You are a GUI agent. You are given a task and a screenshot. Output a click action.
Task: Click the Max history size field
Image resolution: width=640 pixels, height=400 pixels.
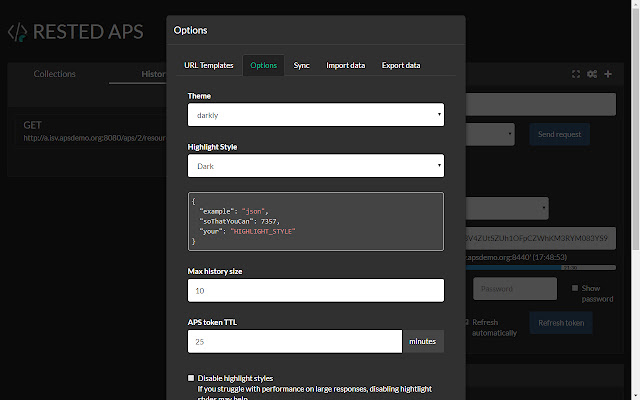[x=315, y=290]
